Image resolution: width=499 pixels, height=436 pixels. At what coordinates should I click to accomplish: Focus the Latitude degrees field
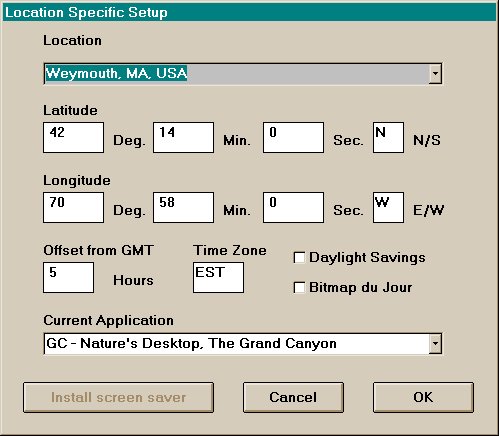pyautogui.click(x=73, y=137)
